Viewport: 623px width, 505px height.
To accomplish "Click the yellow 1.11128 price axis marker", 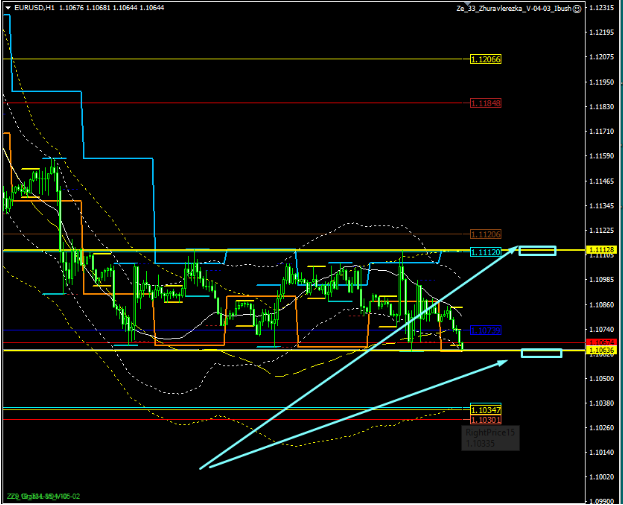I will coord(602,249).
